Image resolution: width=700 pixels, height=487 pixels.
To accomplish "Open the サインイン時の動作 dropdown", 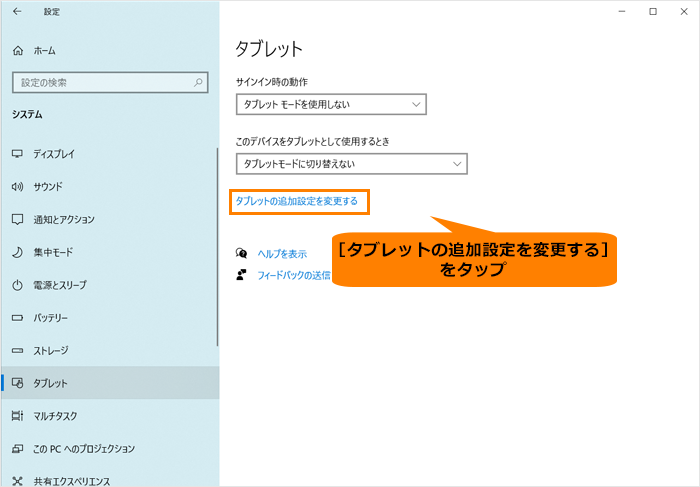I will coord(331,104).
